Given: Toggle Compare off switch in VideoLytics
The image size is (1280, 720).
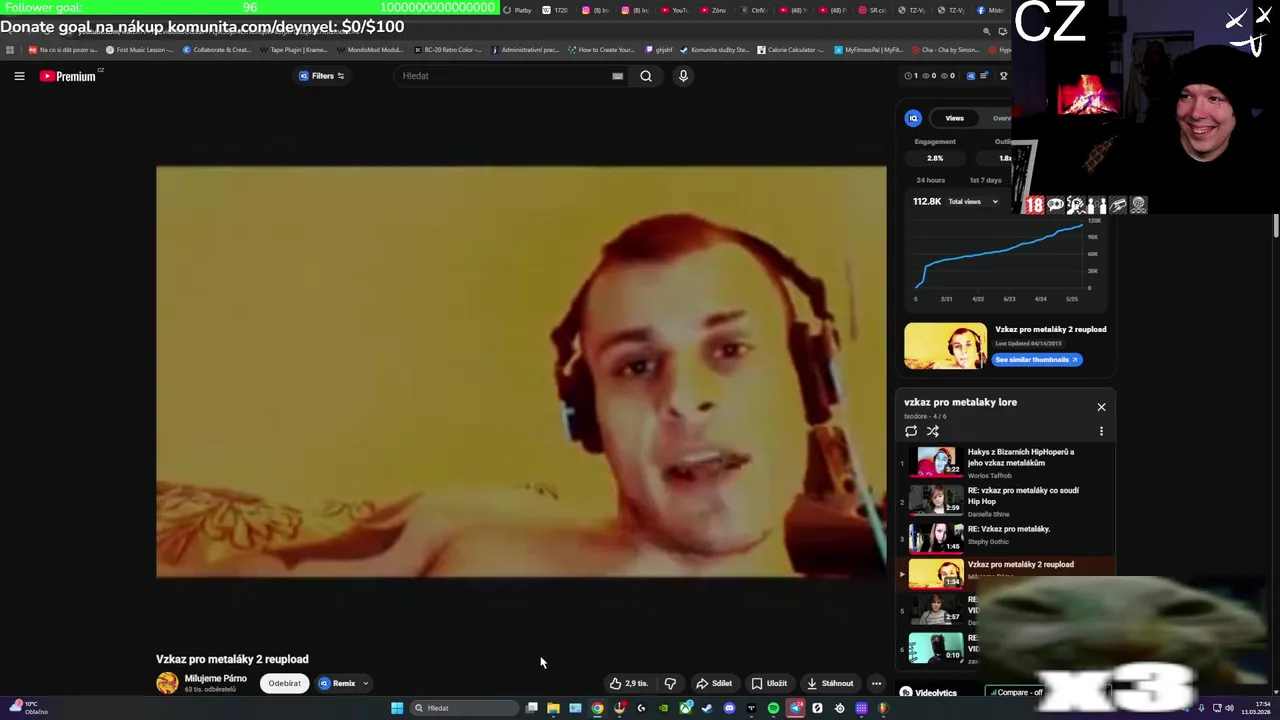Looking at the screenshot, I should click(1015, 692).
